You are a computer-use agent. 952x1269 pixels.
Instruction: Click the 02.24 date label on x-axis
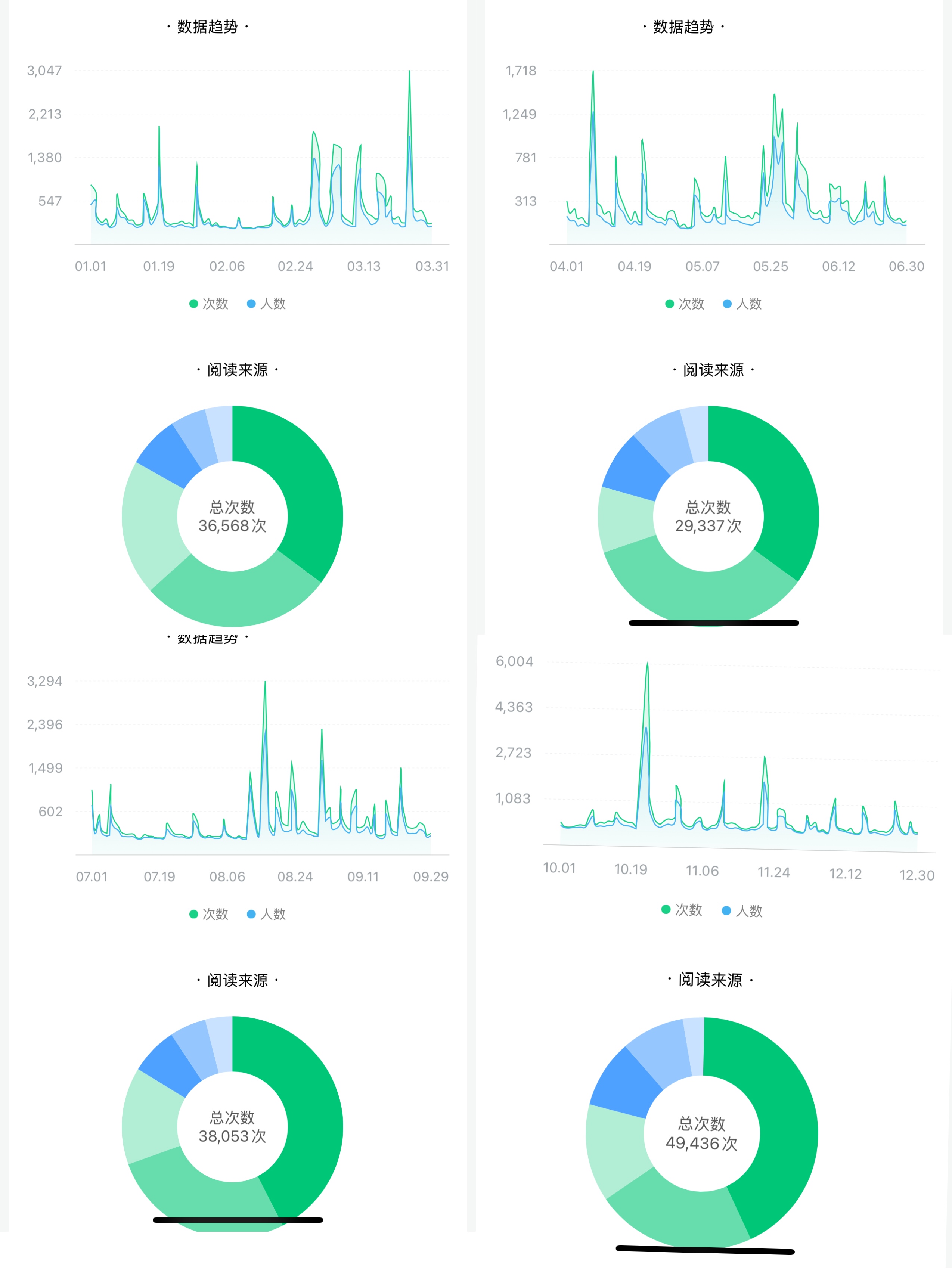[295, 266]
